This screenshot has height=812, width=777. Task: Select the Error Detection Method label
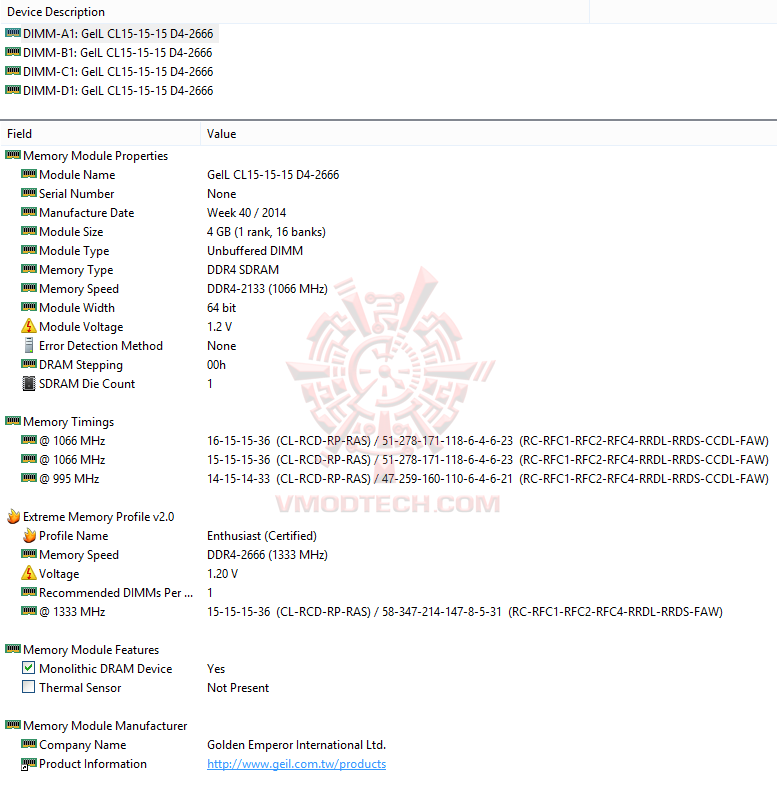101,346
